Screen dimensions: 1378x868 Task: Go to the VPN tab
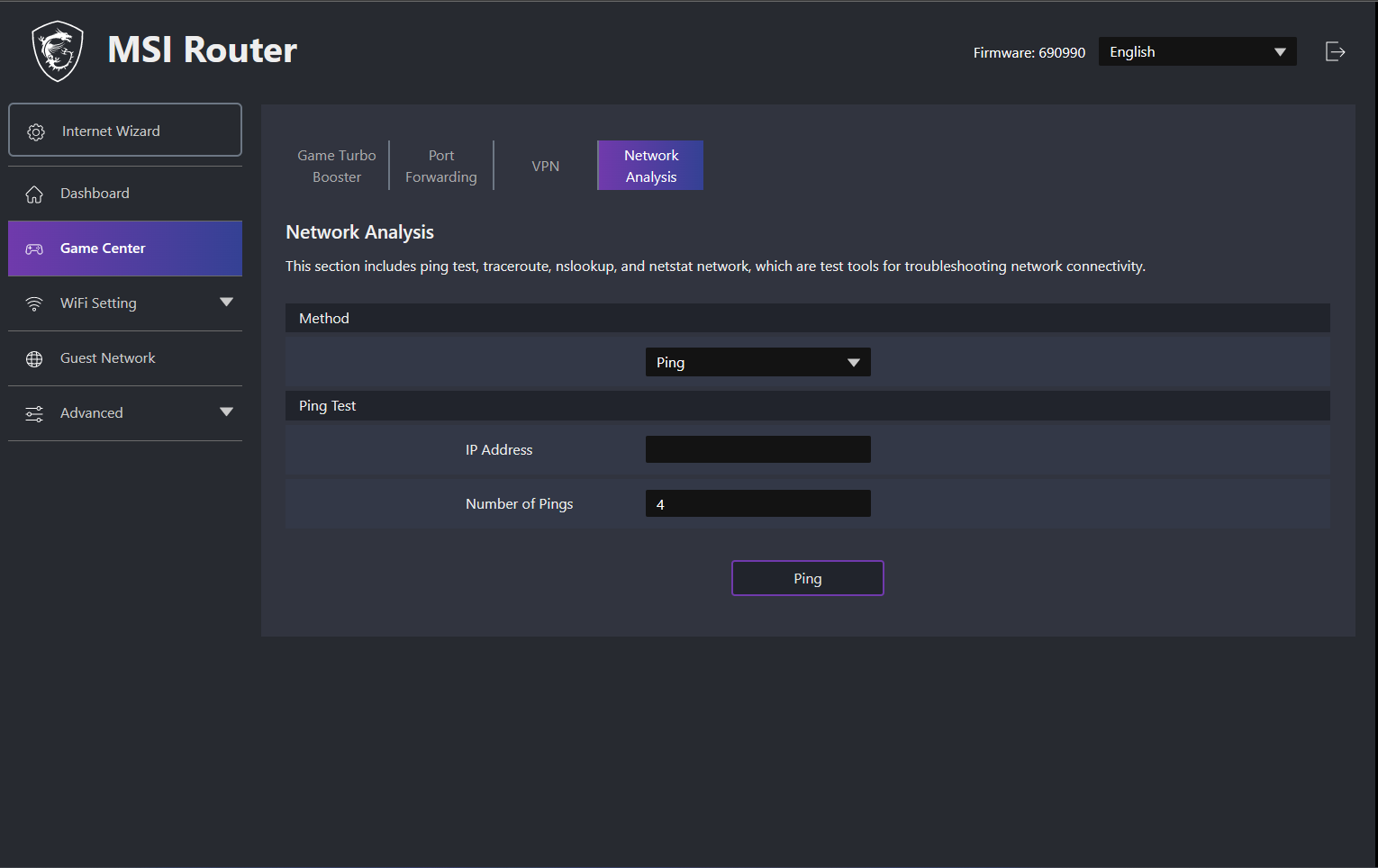546,167
